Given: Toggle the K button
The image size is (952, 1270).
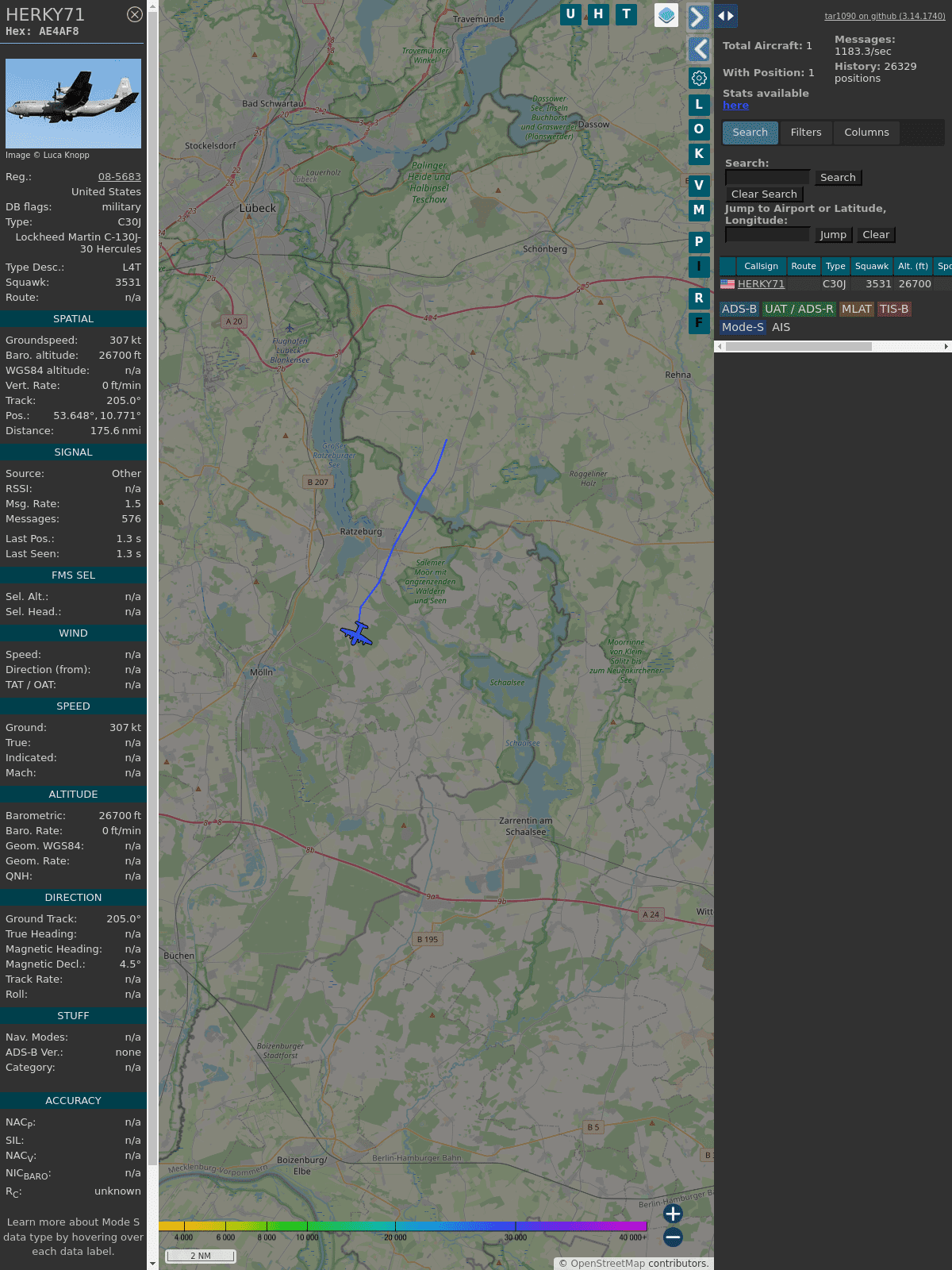Looking at the screenshot, I should (x=699, y=154).
